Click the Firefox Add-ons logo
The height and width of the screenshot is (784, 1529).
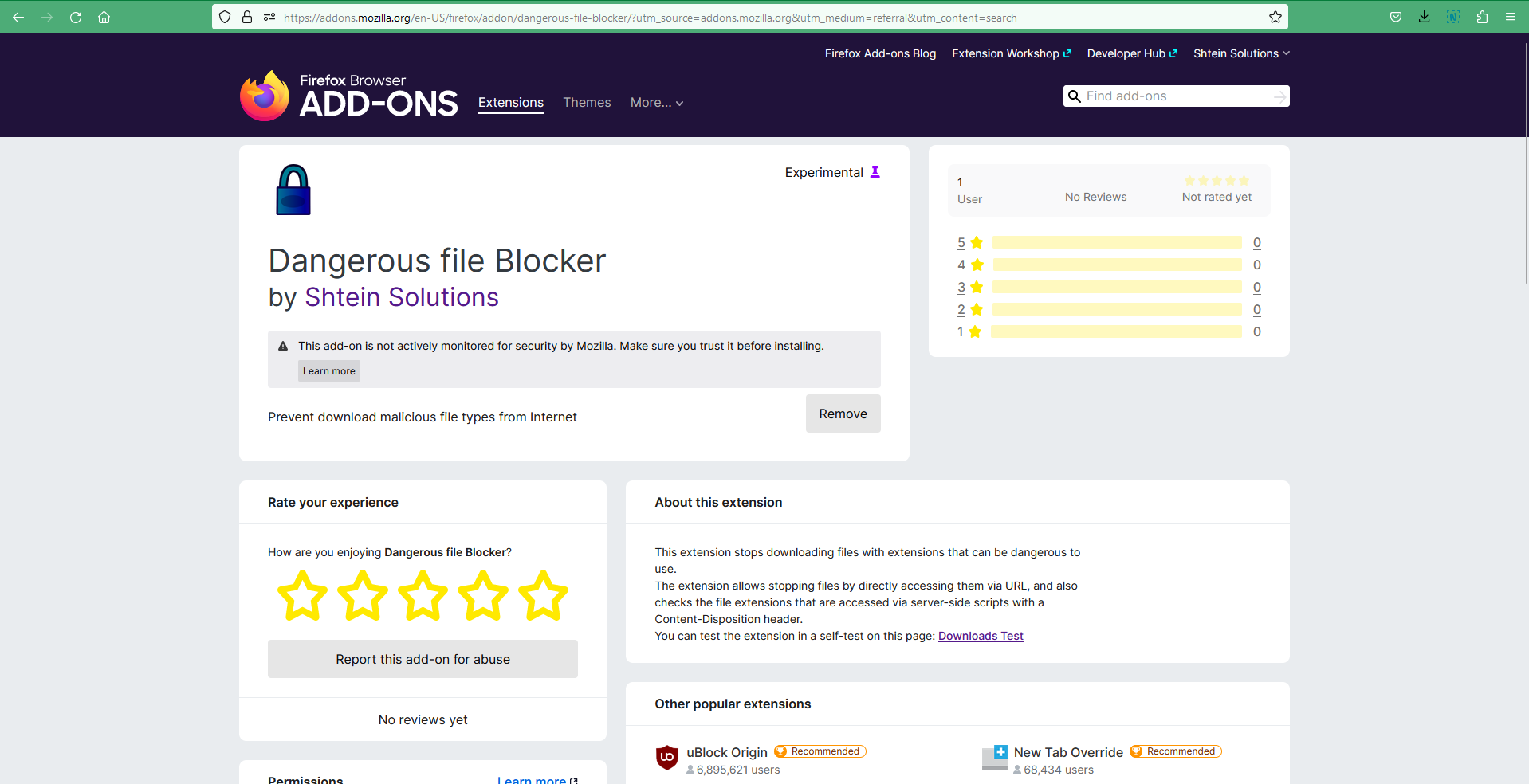pos(349,96)
